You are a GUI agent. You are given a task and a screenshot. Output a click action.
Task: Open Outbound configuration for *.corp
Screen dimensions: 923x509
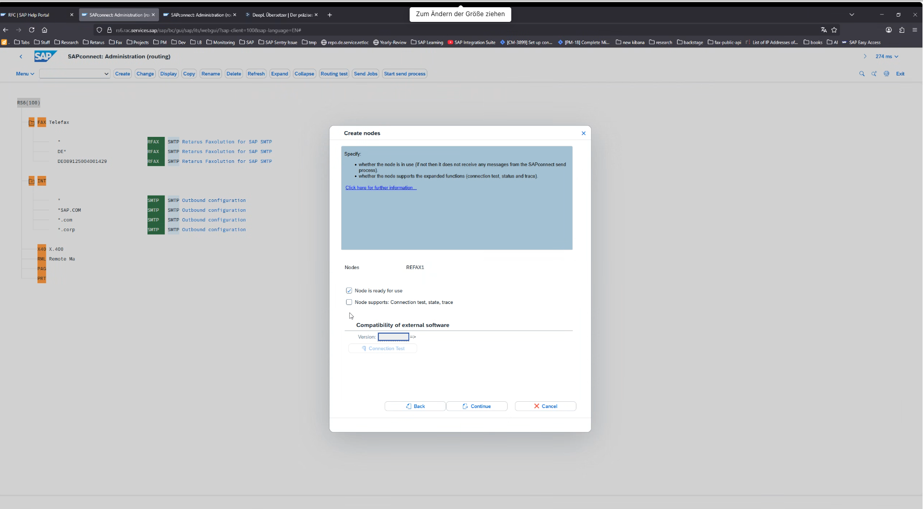(214, 229)
